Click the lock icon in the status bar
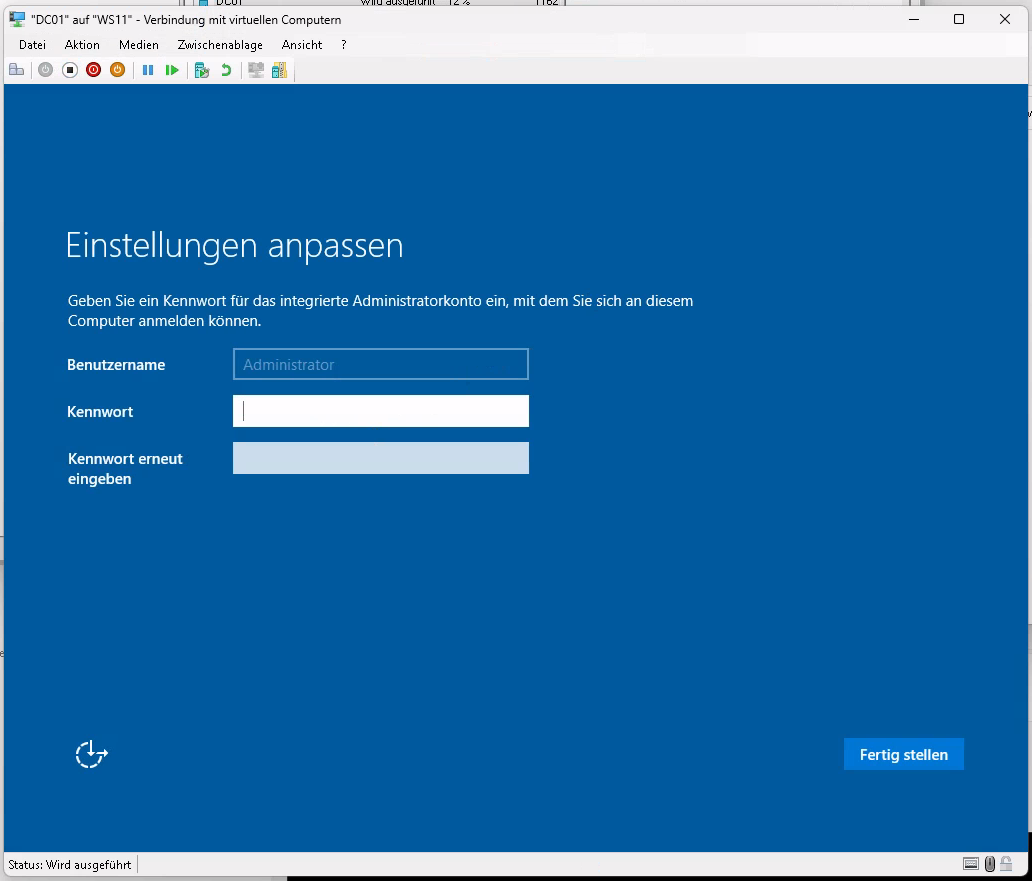Image resolution: width=1032 pixels, height=881 pixels. (1005, 864)
